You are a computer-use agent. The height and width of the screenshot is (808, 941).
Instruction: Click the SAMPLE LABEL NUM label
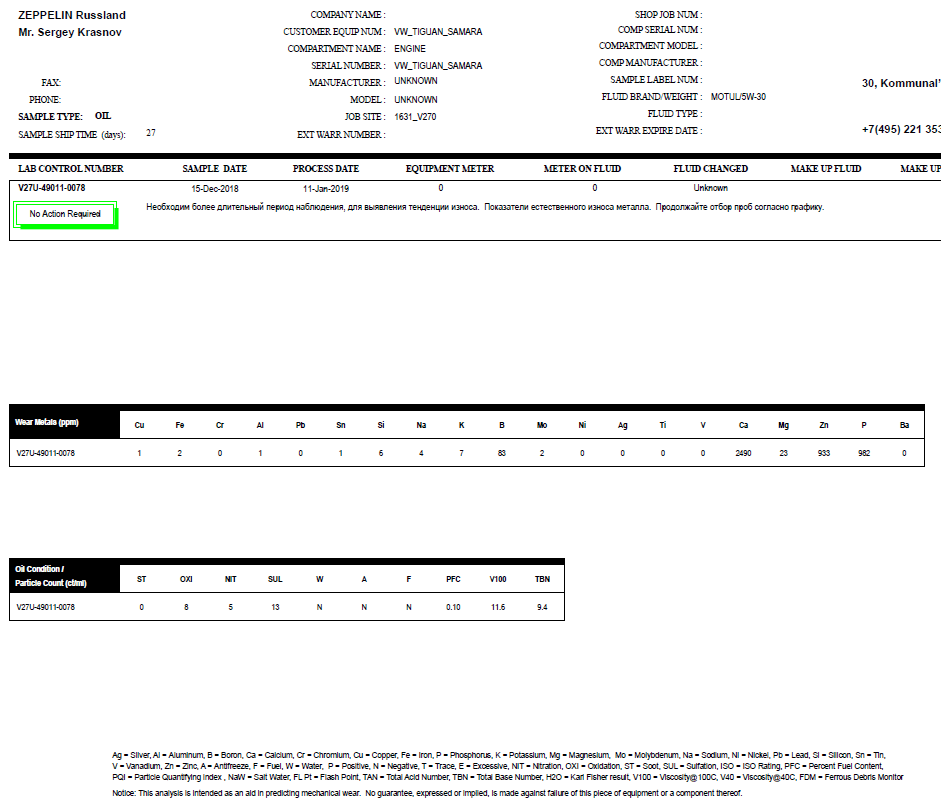point(656,79)
